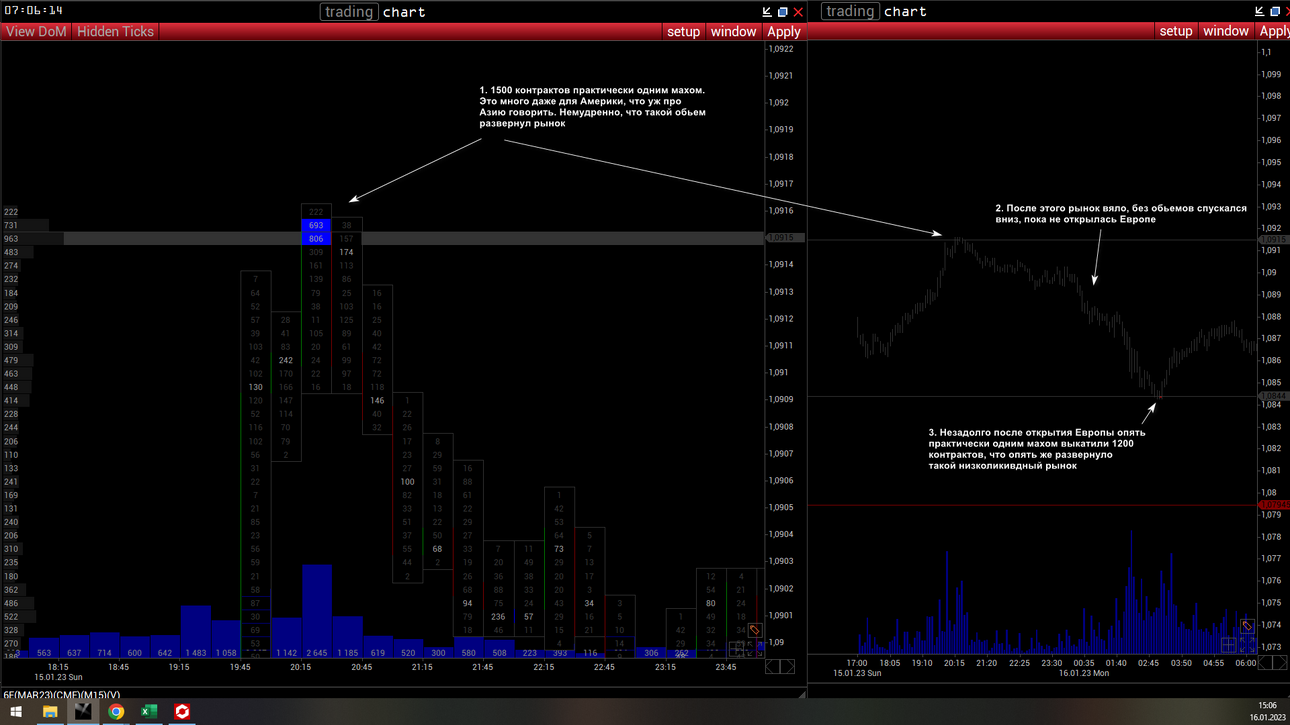Open Windows Start menu
Screen dimensions: 1290x725
point(17,712)
